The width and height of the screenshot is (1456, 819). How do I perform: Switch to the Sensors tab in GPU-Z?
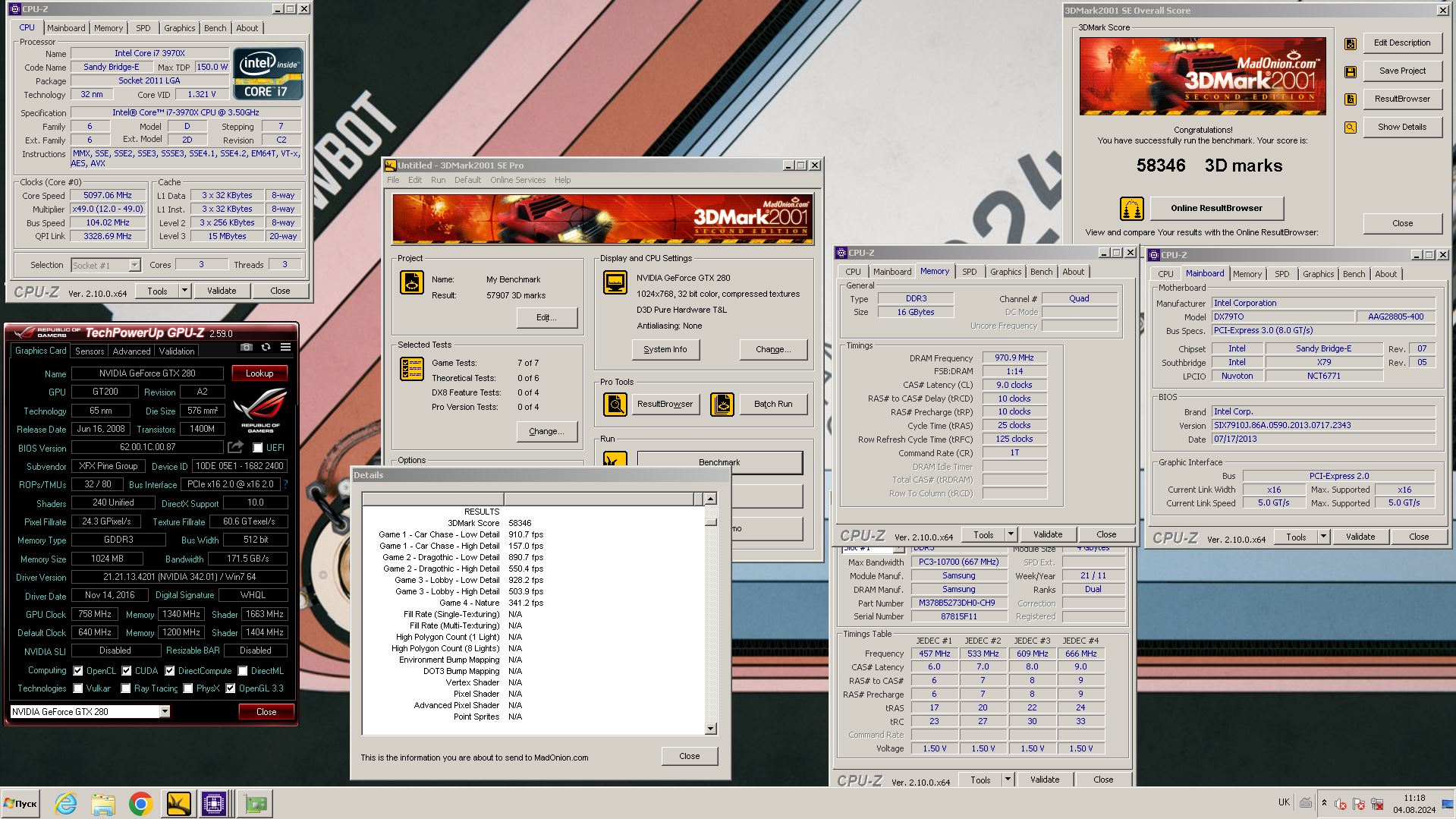[90, 351]
